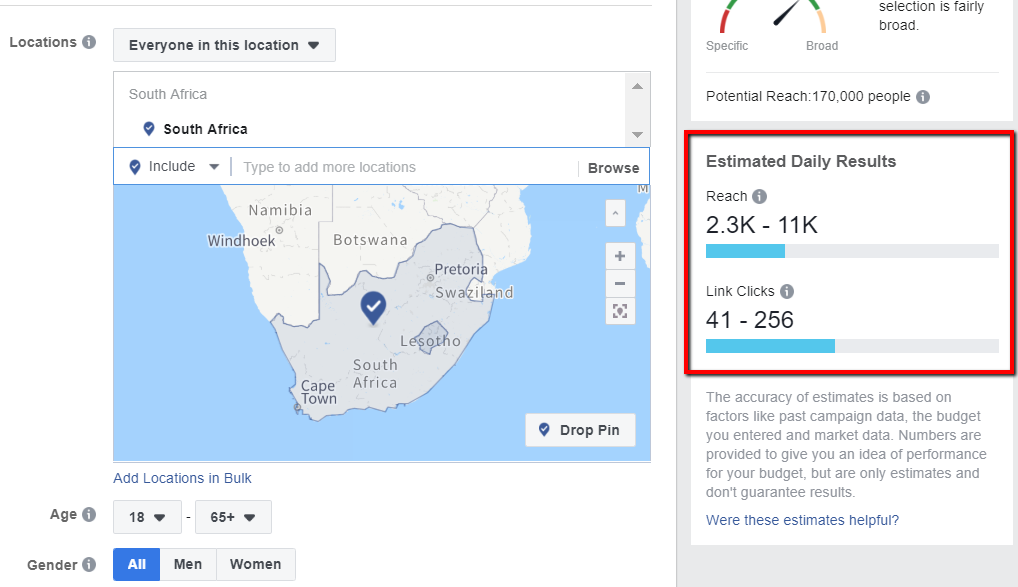This screenshot has width=1018, height=587.
Task: Zoom out on the map
Action: 620,283
